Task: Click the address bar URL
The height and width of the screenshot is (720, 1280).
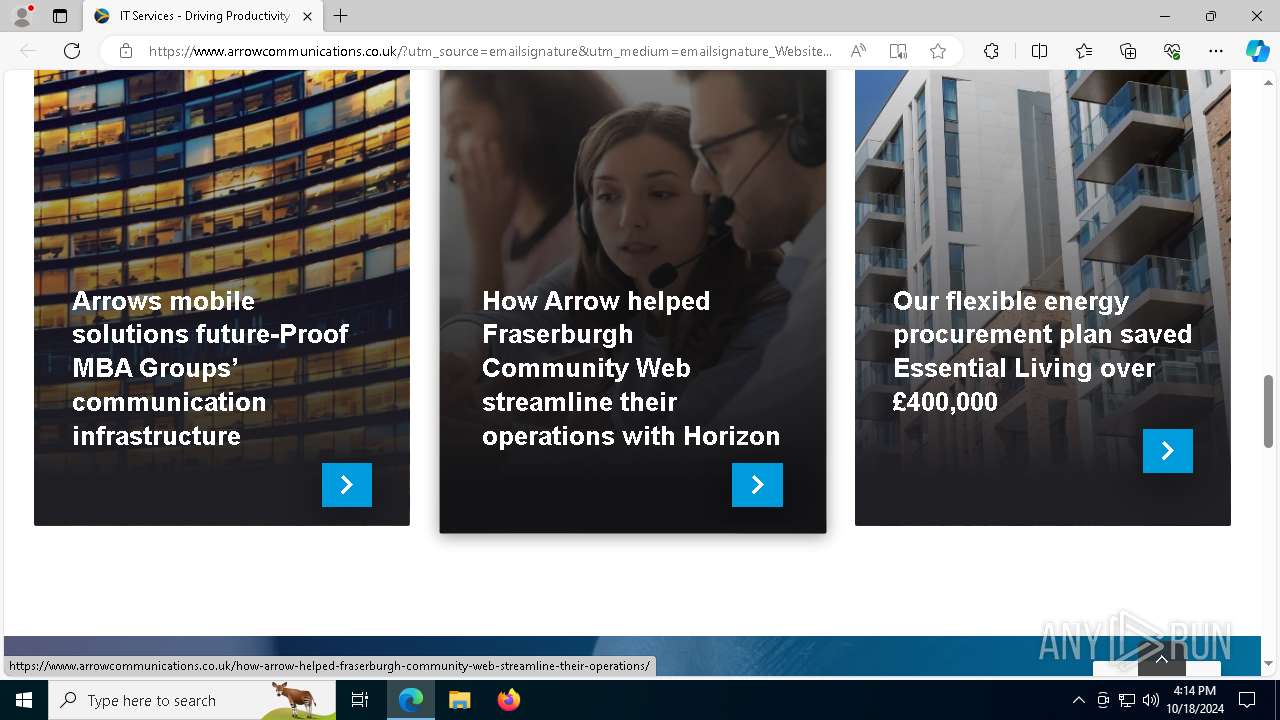Action: [490, 51]
